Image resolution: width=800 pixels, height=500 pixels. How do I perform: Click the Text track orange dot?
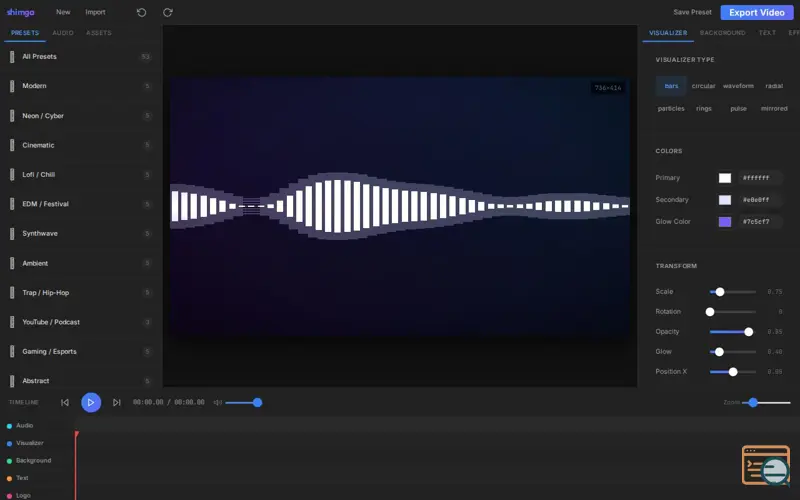coord(9,479)
